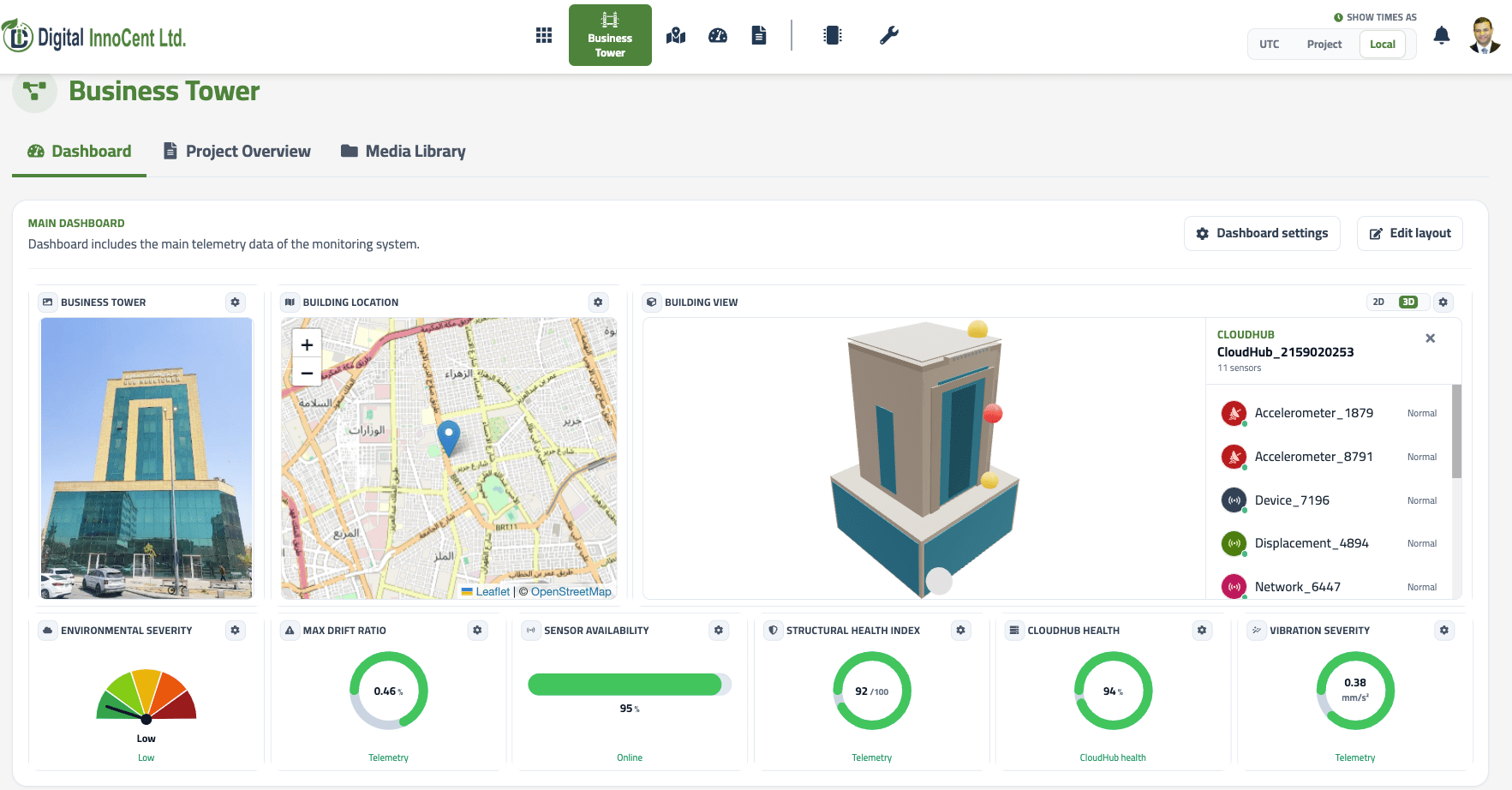Screen dimensions: 1512x790
Task: Switch to the Dashboard tab
Action: click(79, 152)
